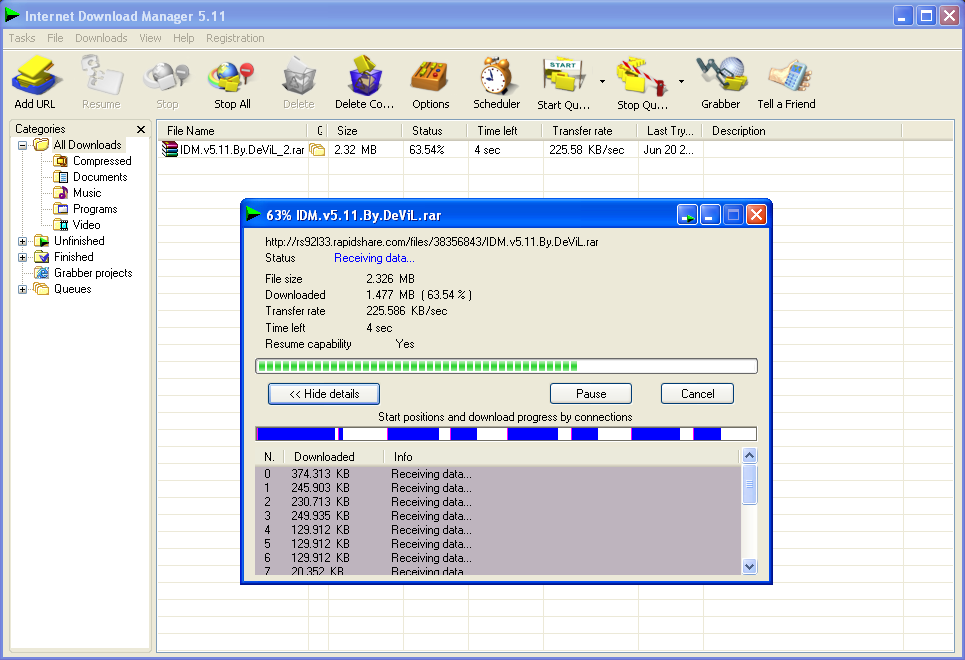Click Info column header in connections list
The image size is (965, 660).
[561, 457]
